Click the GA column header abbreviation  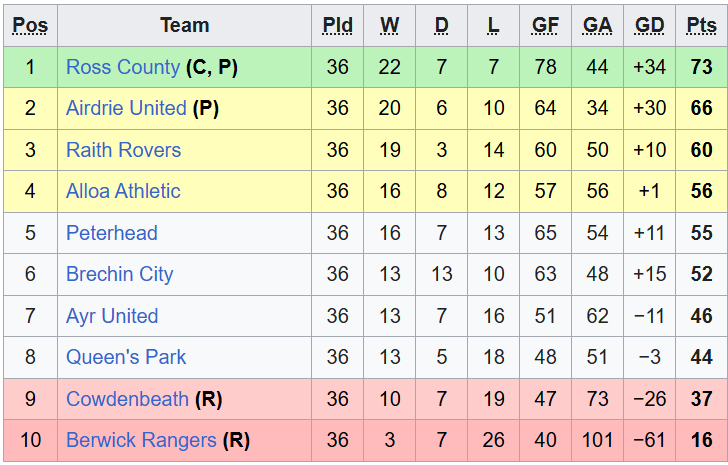[x=597, y=25]
